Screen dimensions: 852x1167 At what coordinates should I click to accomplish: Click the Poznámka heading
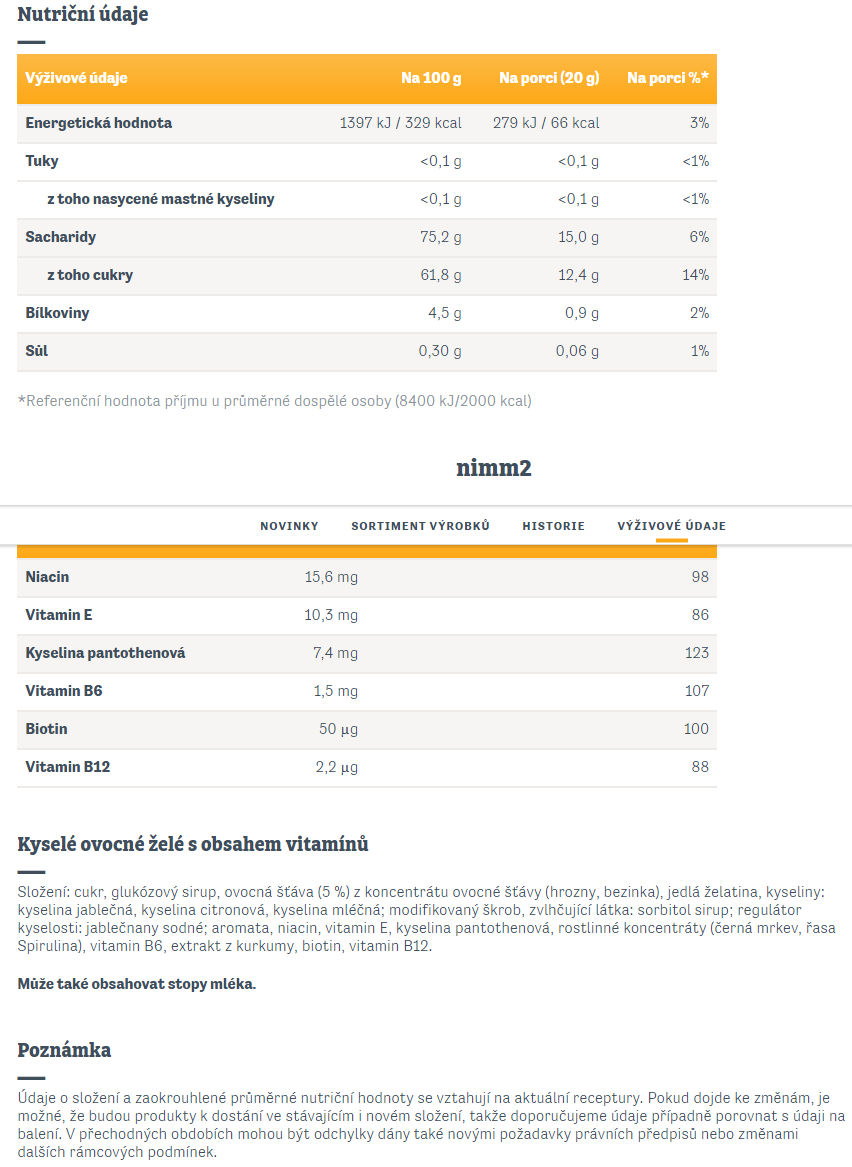pyautogui.click(x=64, y=1051)
